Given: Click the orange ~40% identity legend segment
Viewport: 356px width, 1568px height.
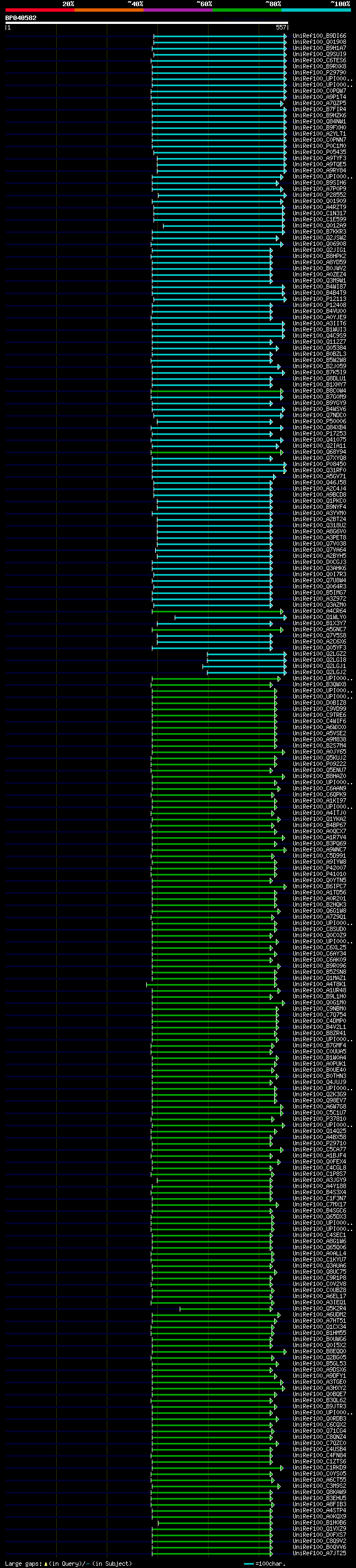Looking at the screenshot, I should tap(109, 10).
